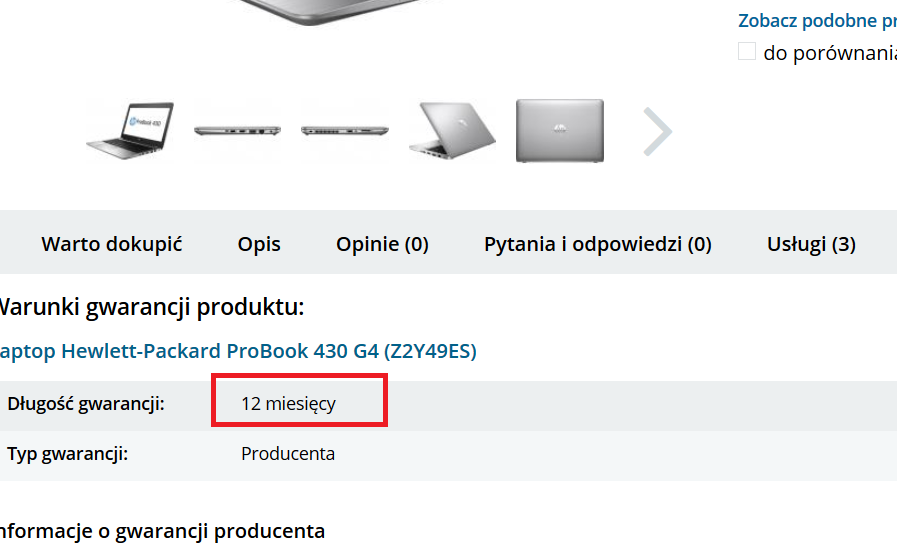Screen dimensions: 897x551
Task: Switch to 'Opis' tab
Action: 259,244
